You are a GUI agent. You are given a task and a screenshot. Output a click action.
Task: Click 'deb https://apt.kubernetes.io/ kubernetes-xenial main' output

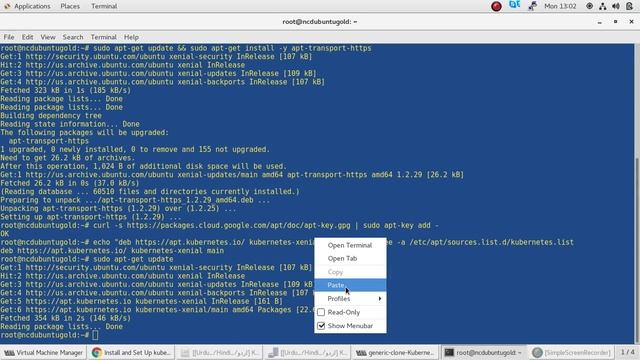pyautogui.click(x=112, y=251)
